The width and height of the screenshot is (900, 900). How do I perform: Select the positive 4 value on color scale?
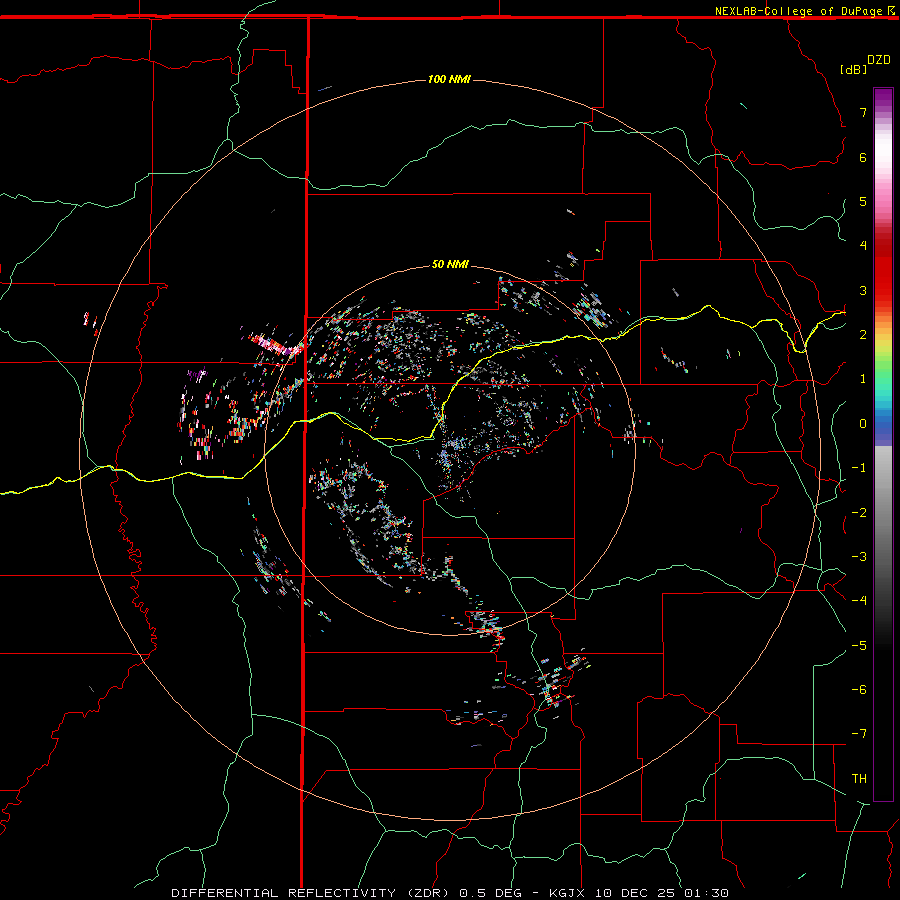click(863, 246)
